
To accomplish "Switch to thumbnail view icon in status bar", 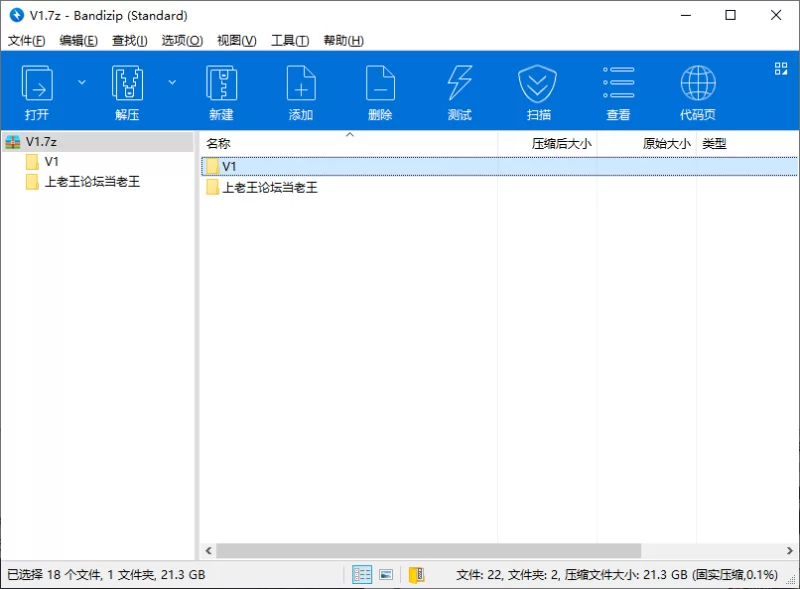I will coord(386,575).
